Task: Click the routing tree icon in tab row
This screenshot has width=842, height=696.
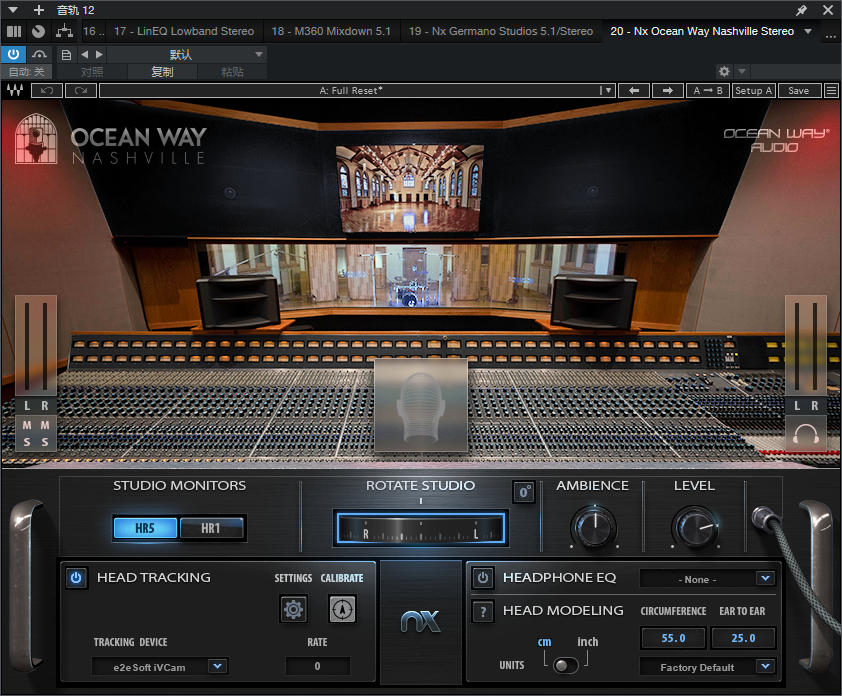Action: point(64,31)
